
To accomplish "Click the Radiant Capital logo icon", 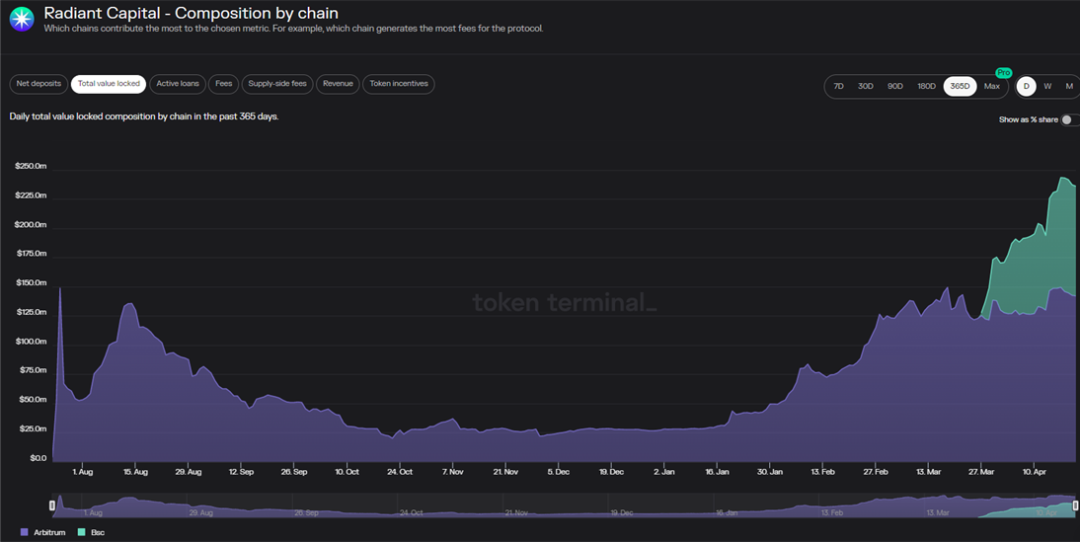I will coord(21,19).
